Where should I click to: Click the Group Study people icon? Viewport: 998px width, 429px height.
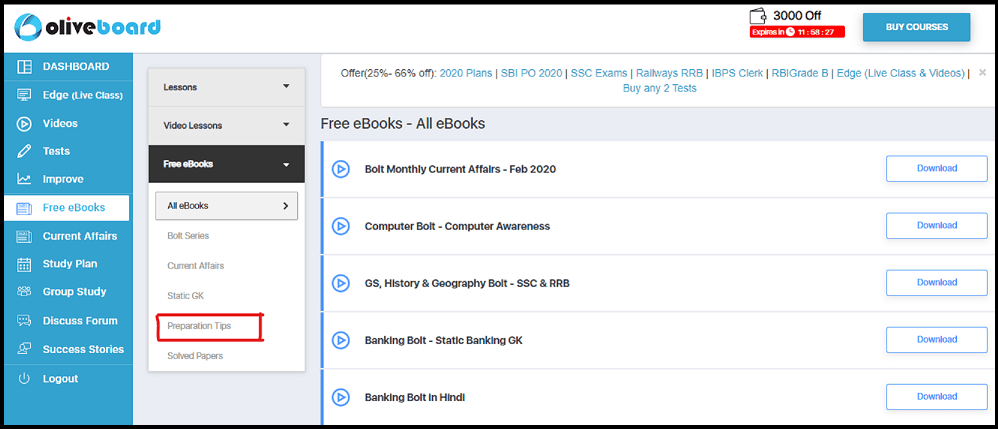coord(24,292)
